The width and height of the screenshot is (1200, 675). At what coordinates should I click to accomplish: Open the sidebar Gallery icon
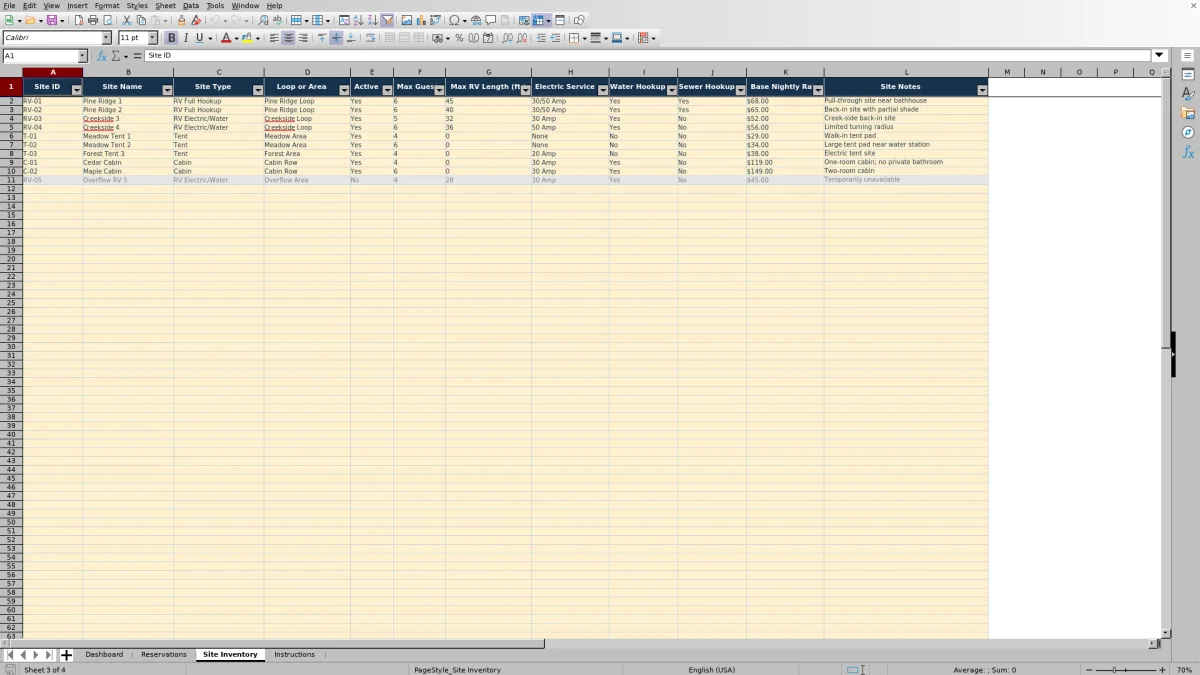pyautogui.click(x=1188, y=113)
